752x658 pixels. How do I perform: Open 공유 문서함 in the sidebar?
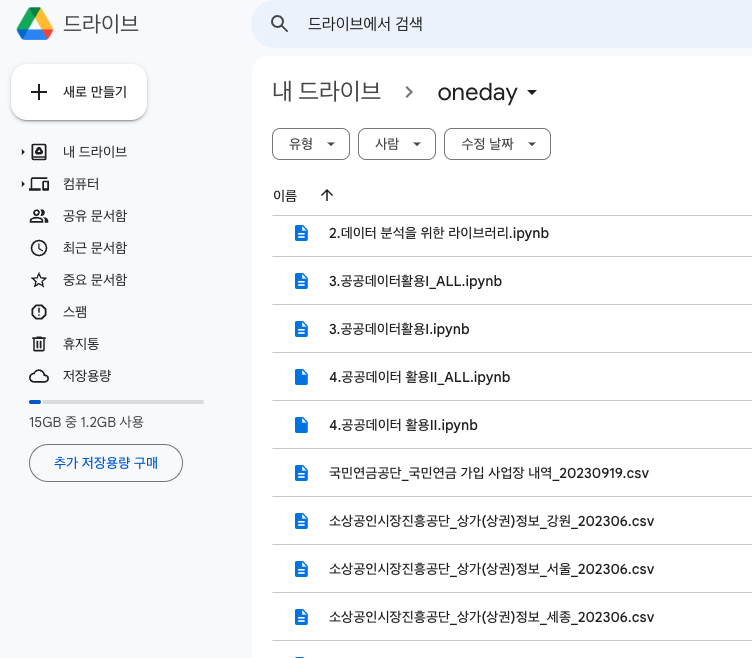click(x=95, y=216)
